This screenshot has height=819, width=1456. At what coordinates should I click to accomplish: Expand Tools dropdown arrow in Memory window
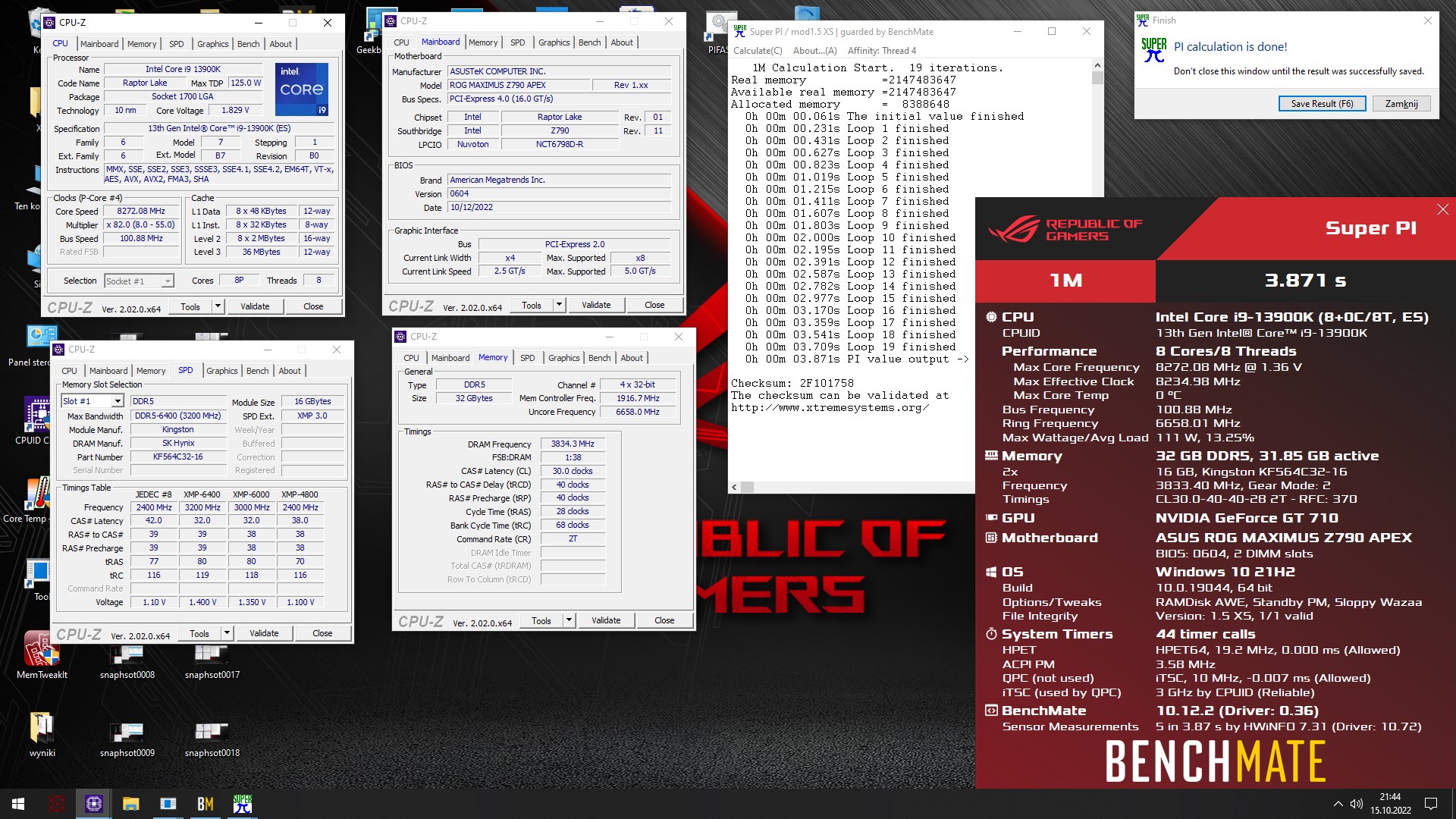point(569,620)
